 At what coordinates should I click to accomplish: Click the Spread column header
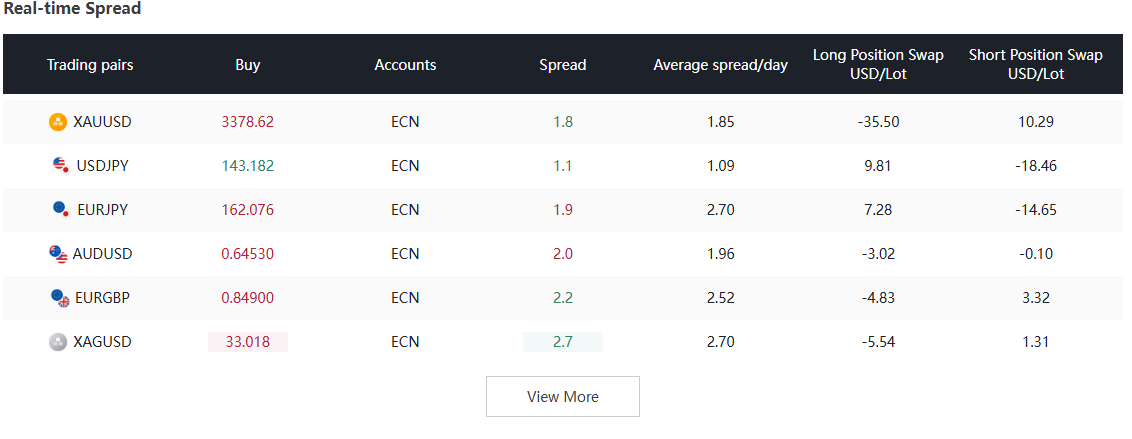[562, 65]
